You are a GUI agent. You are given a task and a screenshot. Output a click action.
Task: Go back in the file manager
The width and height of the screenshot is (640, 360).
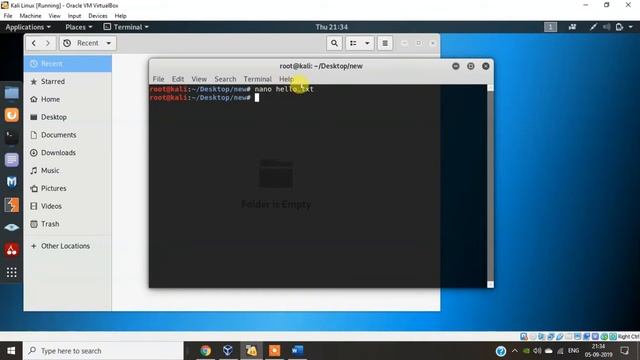pos(34,43)
